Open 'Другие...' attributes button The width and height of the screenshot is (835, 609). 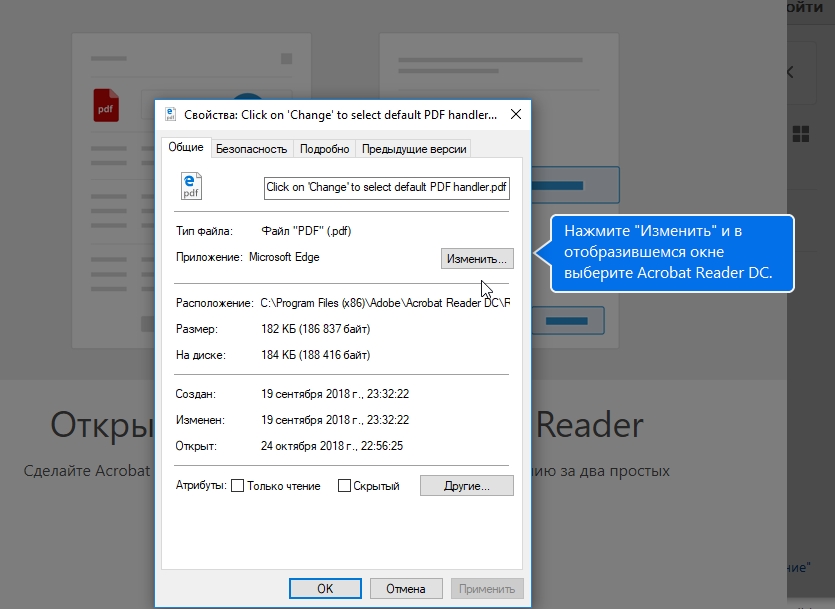click(466, 485)
